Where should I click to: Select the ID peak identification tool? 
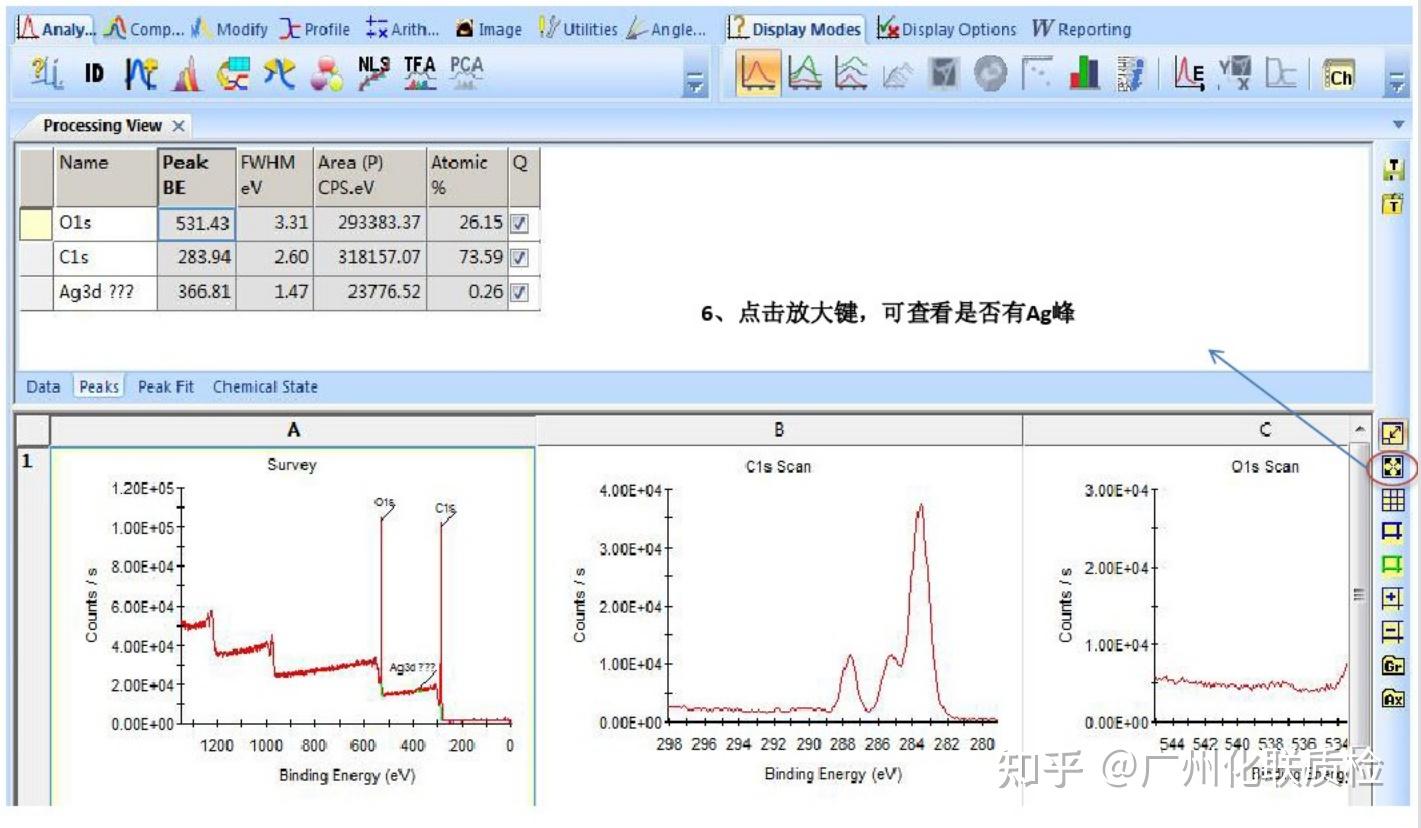pos(94,72)
